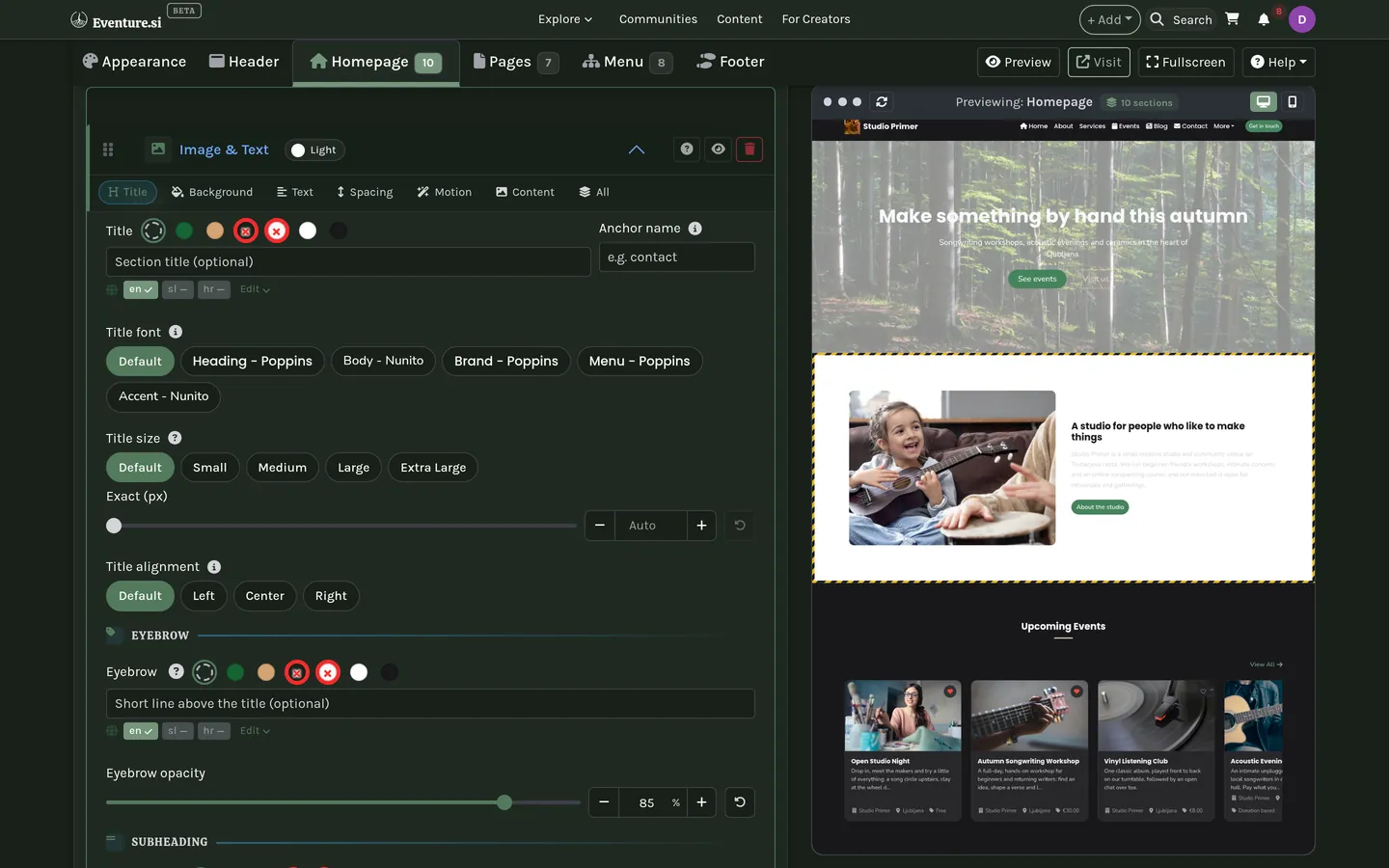Click the Fullscreen button

pyautogui.click(x=1185, y=62)
